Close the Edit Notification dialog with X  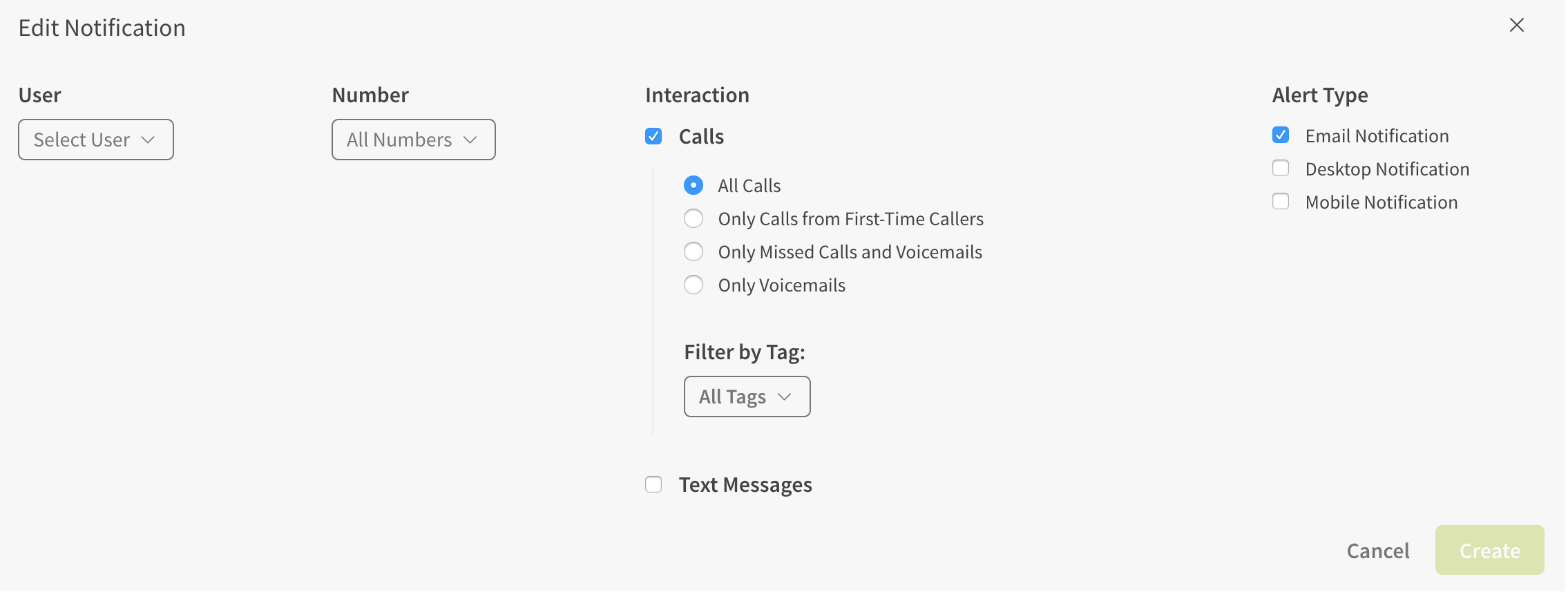coord(1516,26)
